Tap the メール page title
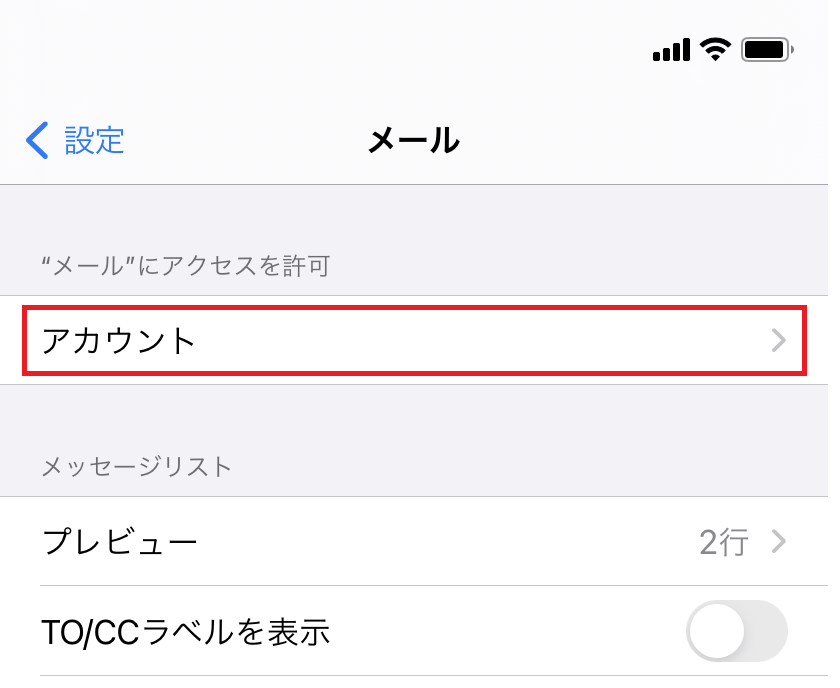Screen dimensions: 840x688 click(x=414, y=140)
